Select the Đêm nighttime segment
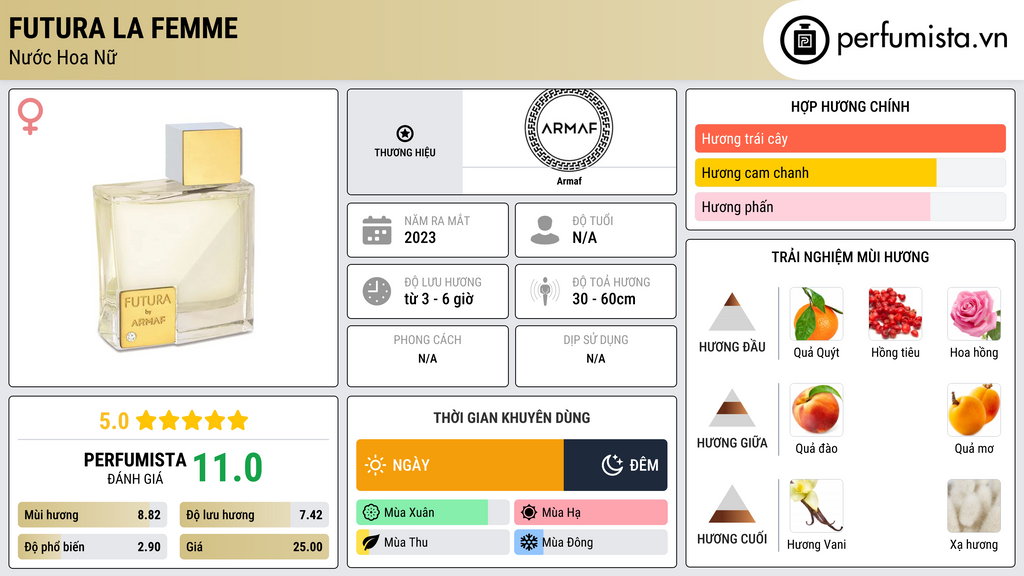This screenshot has width=1024, height=576. tap(615, 465)
